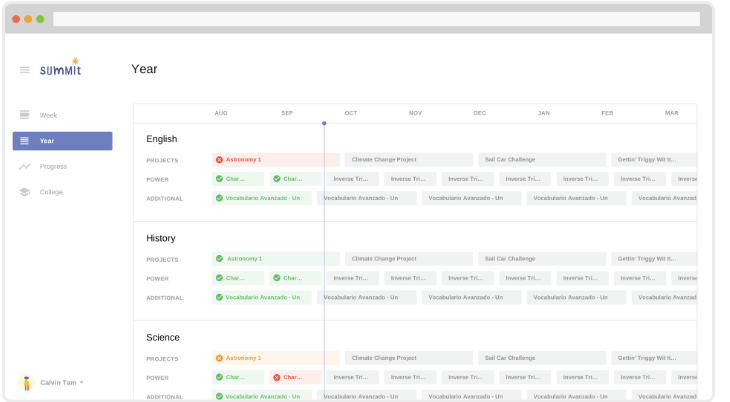The height and width of the screenshot is (402, 730).
Task: Click orange X icon on Science Astronomy 1
Action: (x=219, y=358)
